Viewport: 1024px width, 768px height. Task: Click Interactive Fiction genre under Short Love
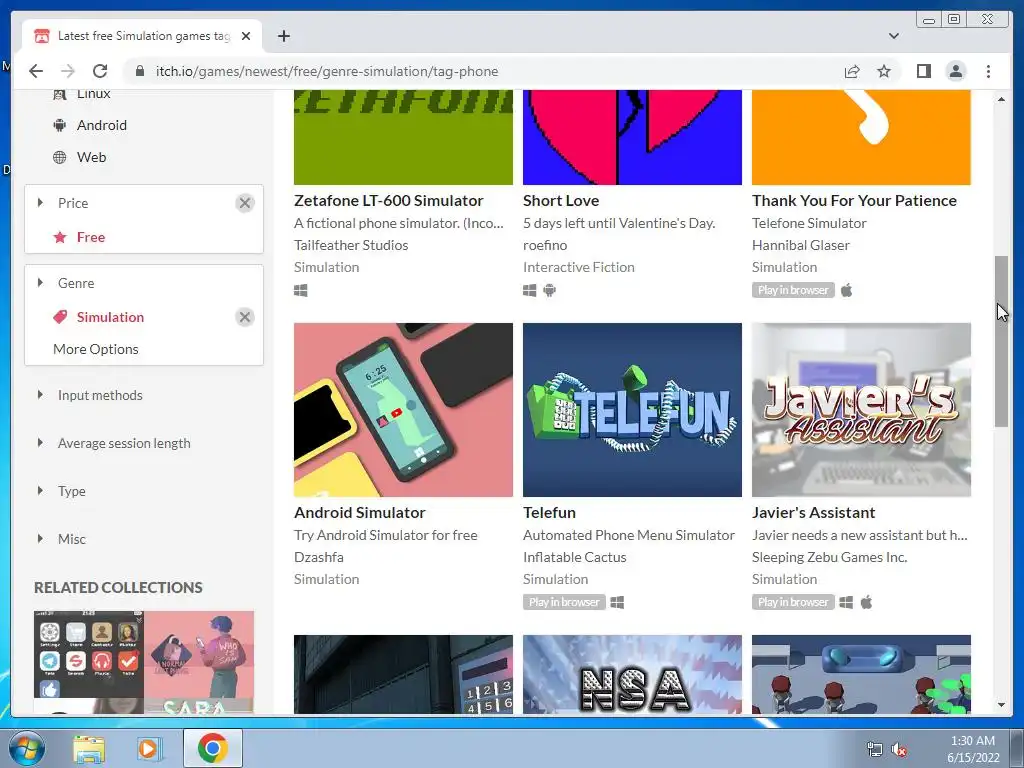pos(579,268)
